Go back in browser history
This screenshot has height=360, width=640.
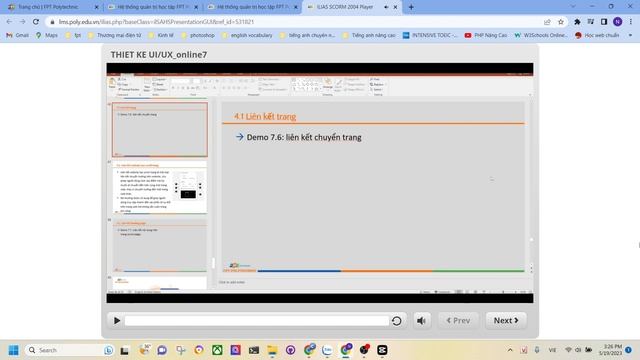[x=9, y=22]
